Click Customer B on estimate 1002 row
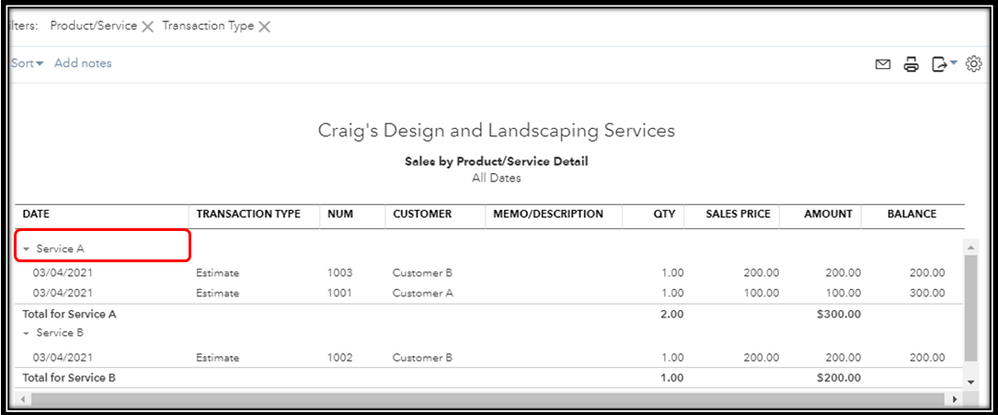998x415 pixels. [423, 358]
